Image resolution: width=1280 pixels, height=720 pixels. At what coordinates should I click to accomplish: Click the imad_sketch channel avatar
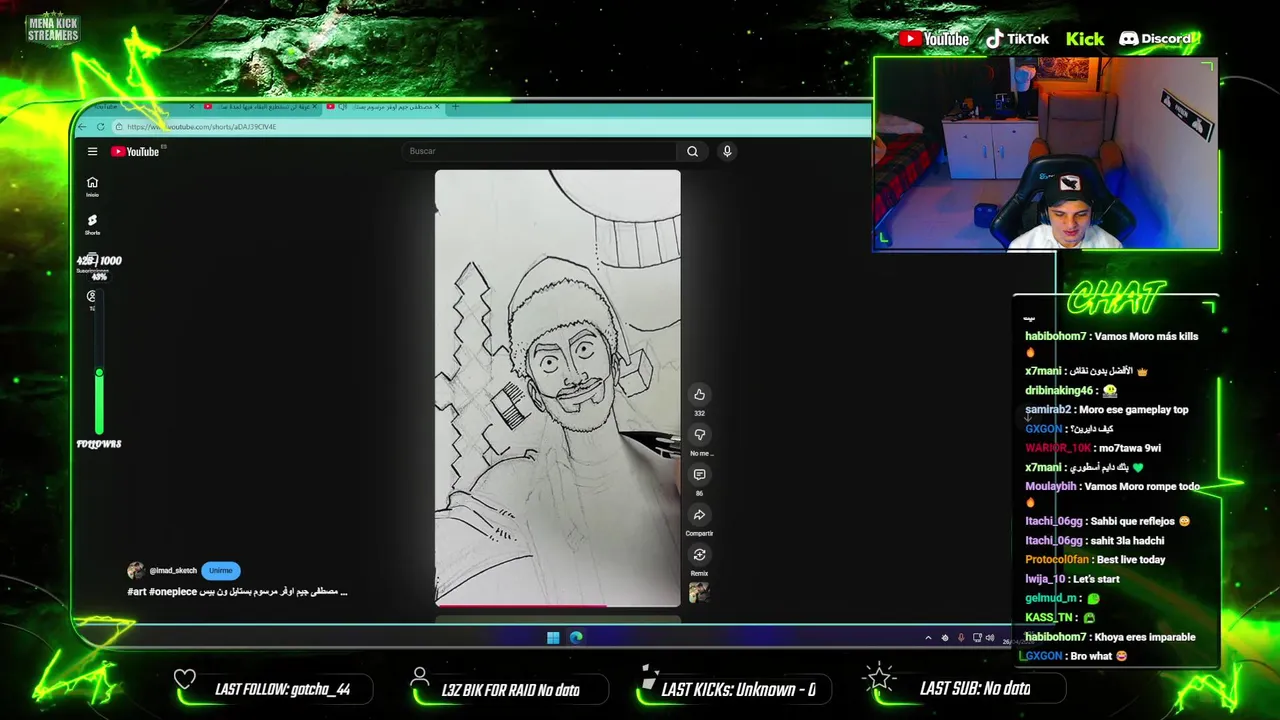coord(136,570)
